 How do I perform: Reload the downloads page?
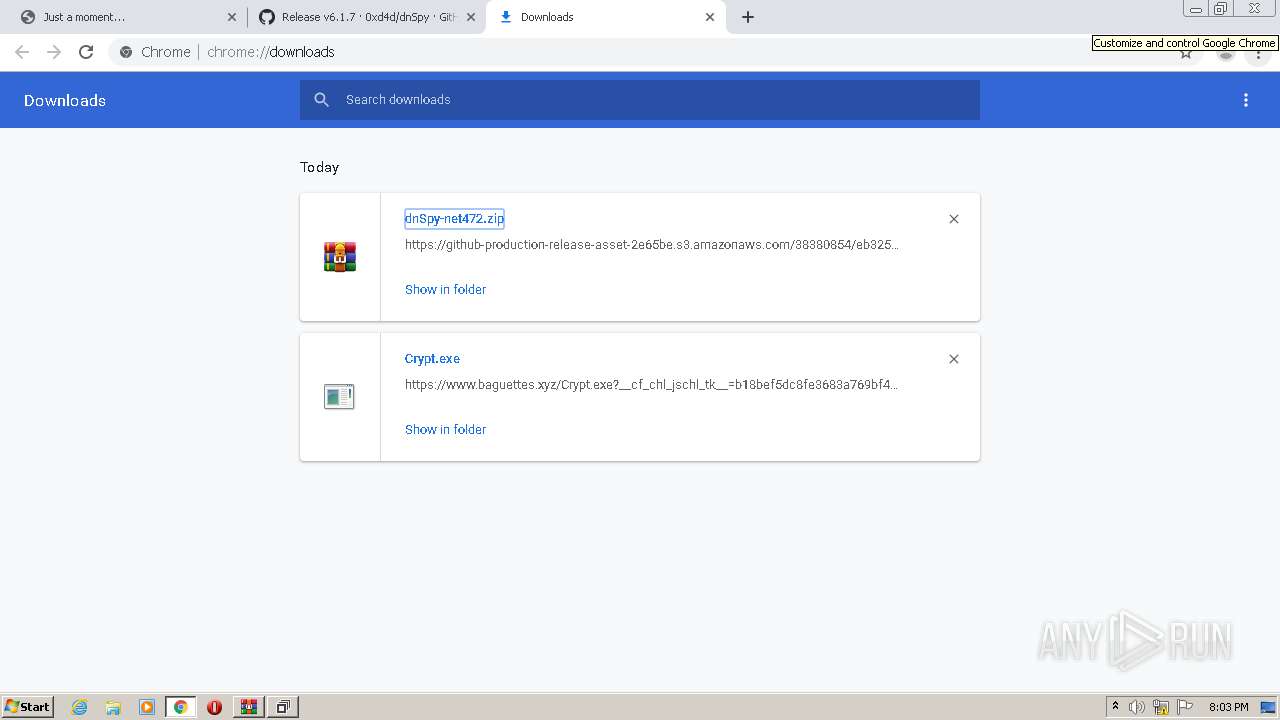(x=86, y=52)
